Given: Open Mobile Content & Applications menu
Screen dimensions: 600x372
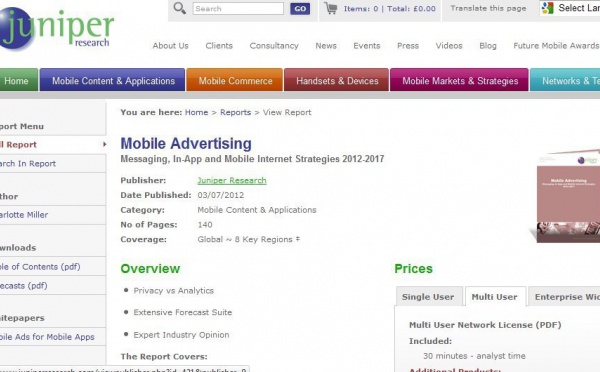Looking at the screenshot, I should (x=113, y=80).
